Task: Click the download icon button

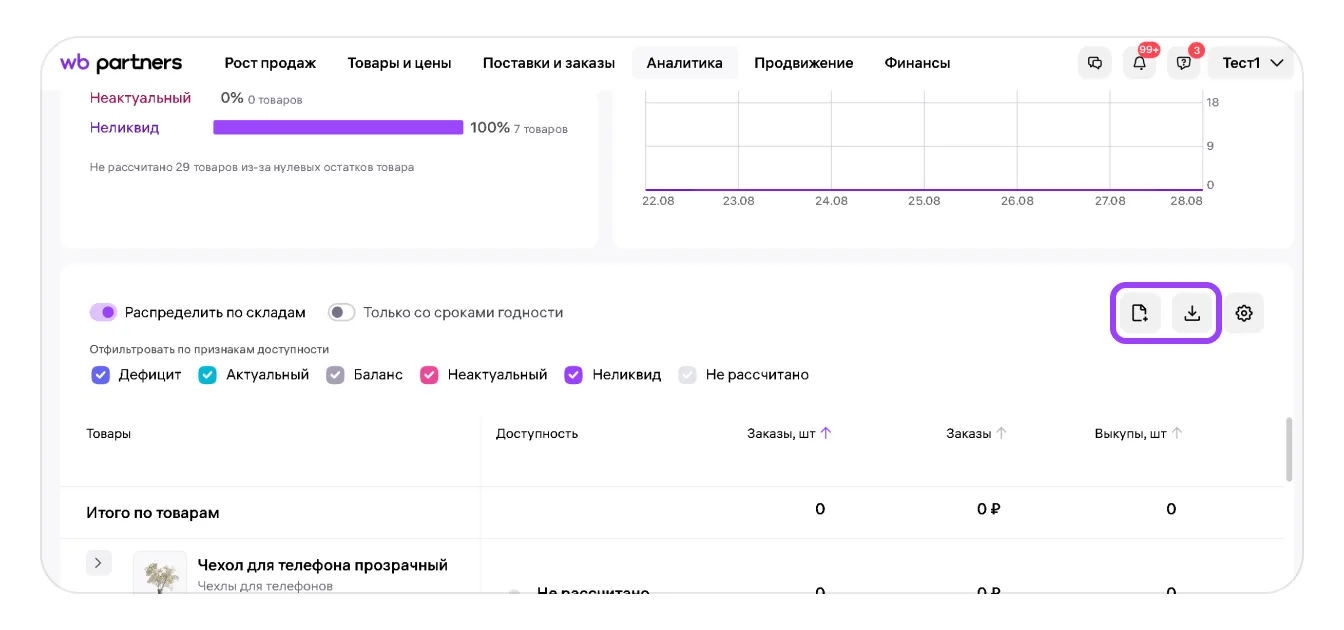Action: coord(1192,313)
